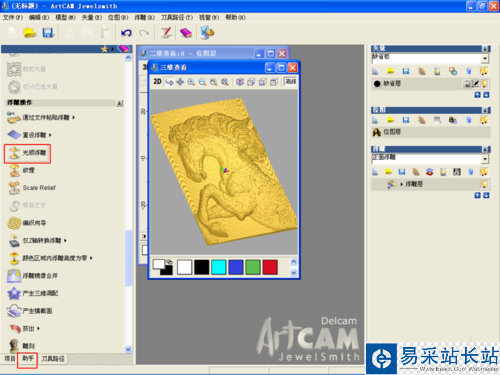Click the assistant panel scroll-down arrow

point(128,349)
